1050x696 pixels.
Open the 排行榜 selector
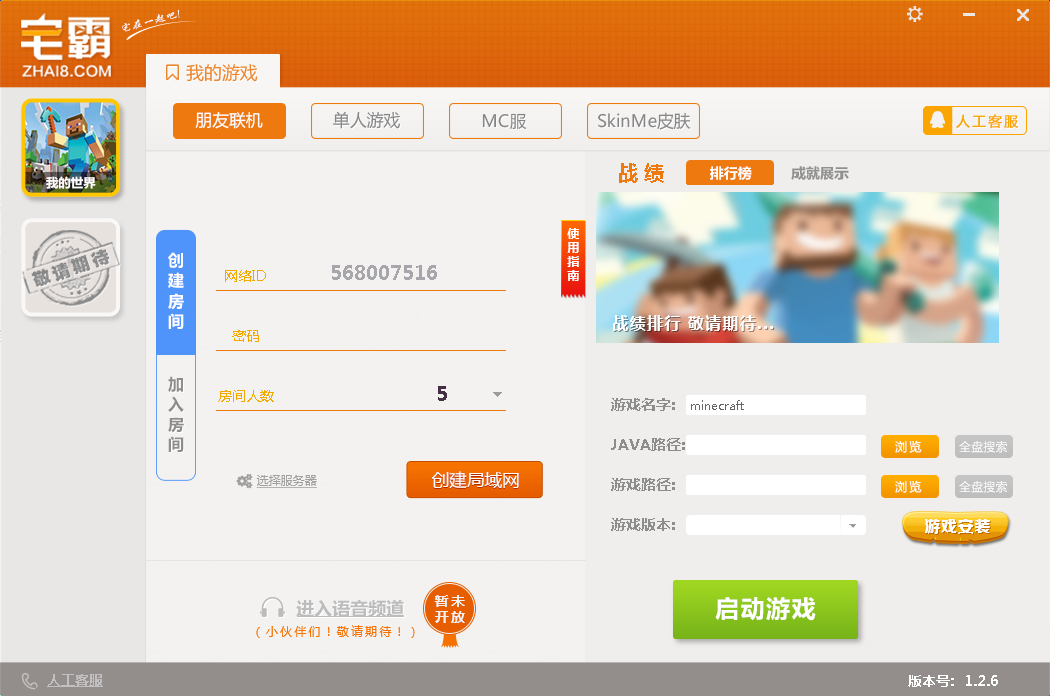[x=729, y=172]
